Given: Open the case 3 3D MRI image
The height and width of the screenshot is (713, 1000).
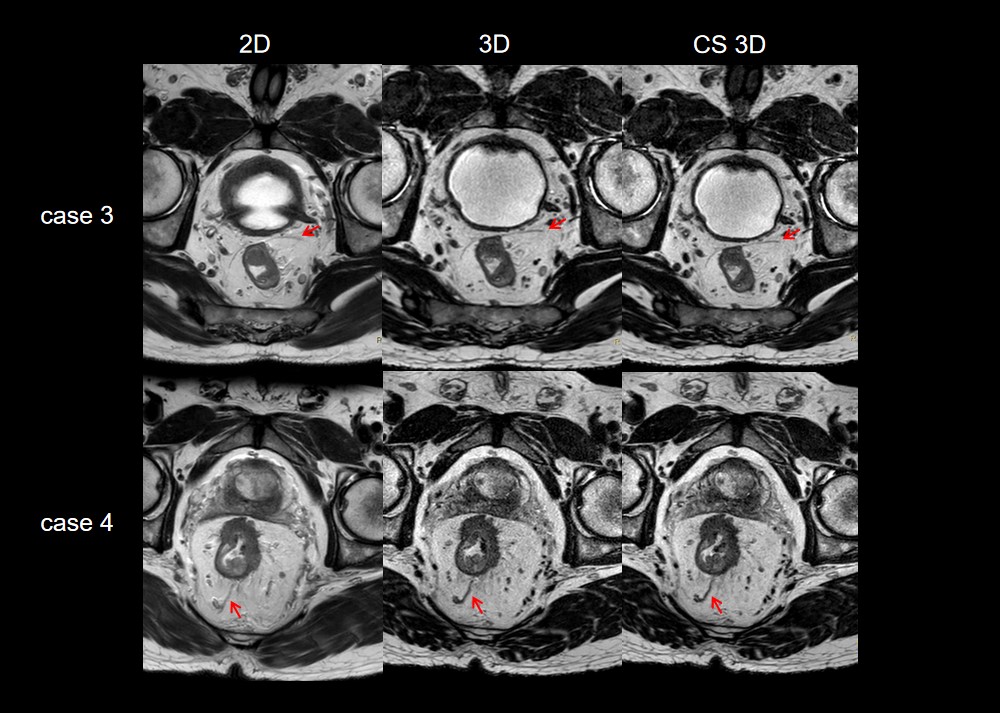Looking at the screenshot, I should [x=501, y=212].
